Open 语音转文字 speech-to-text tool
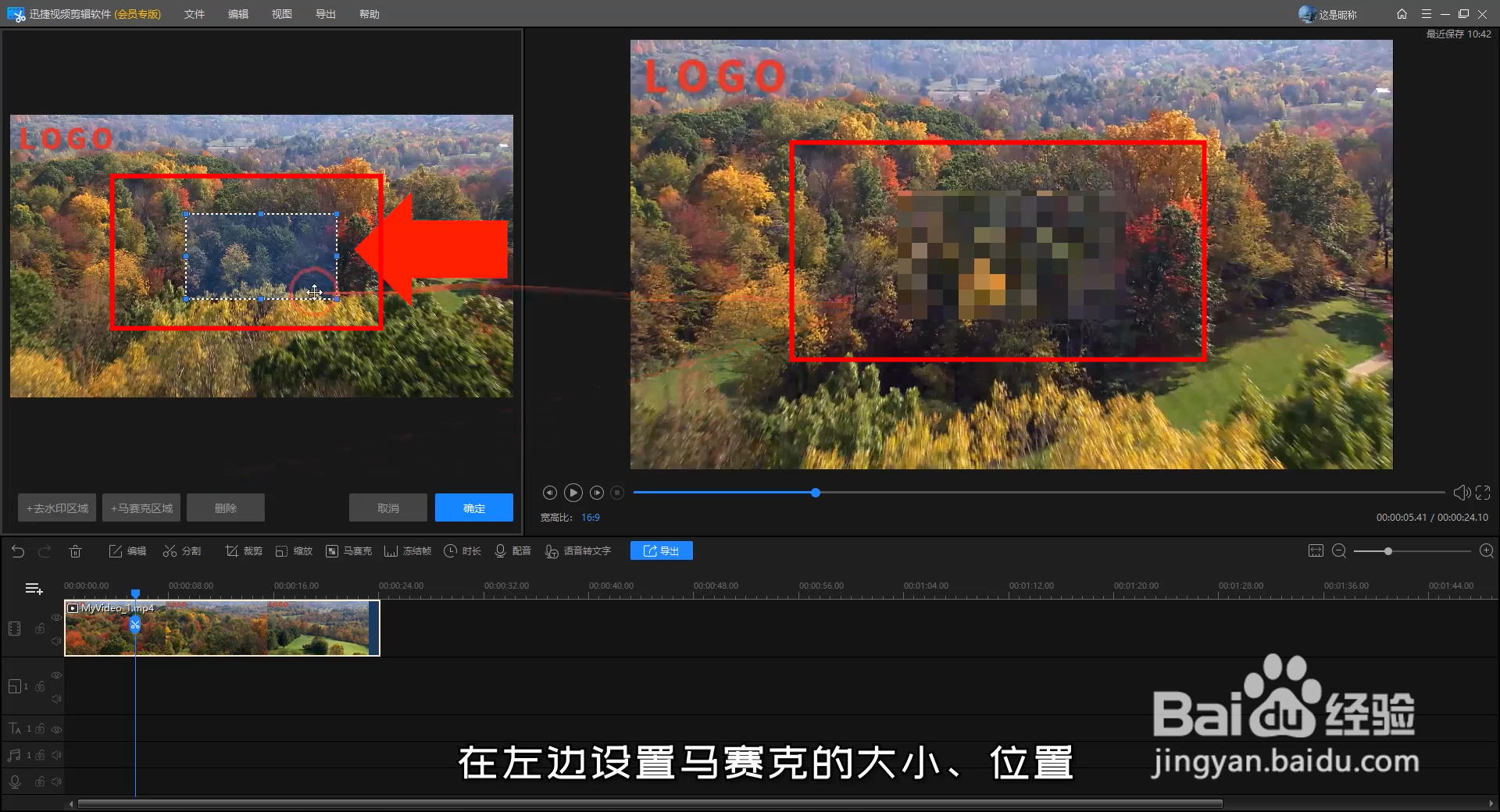 coord(578,551)
